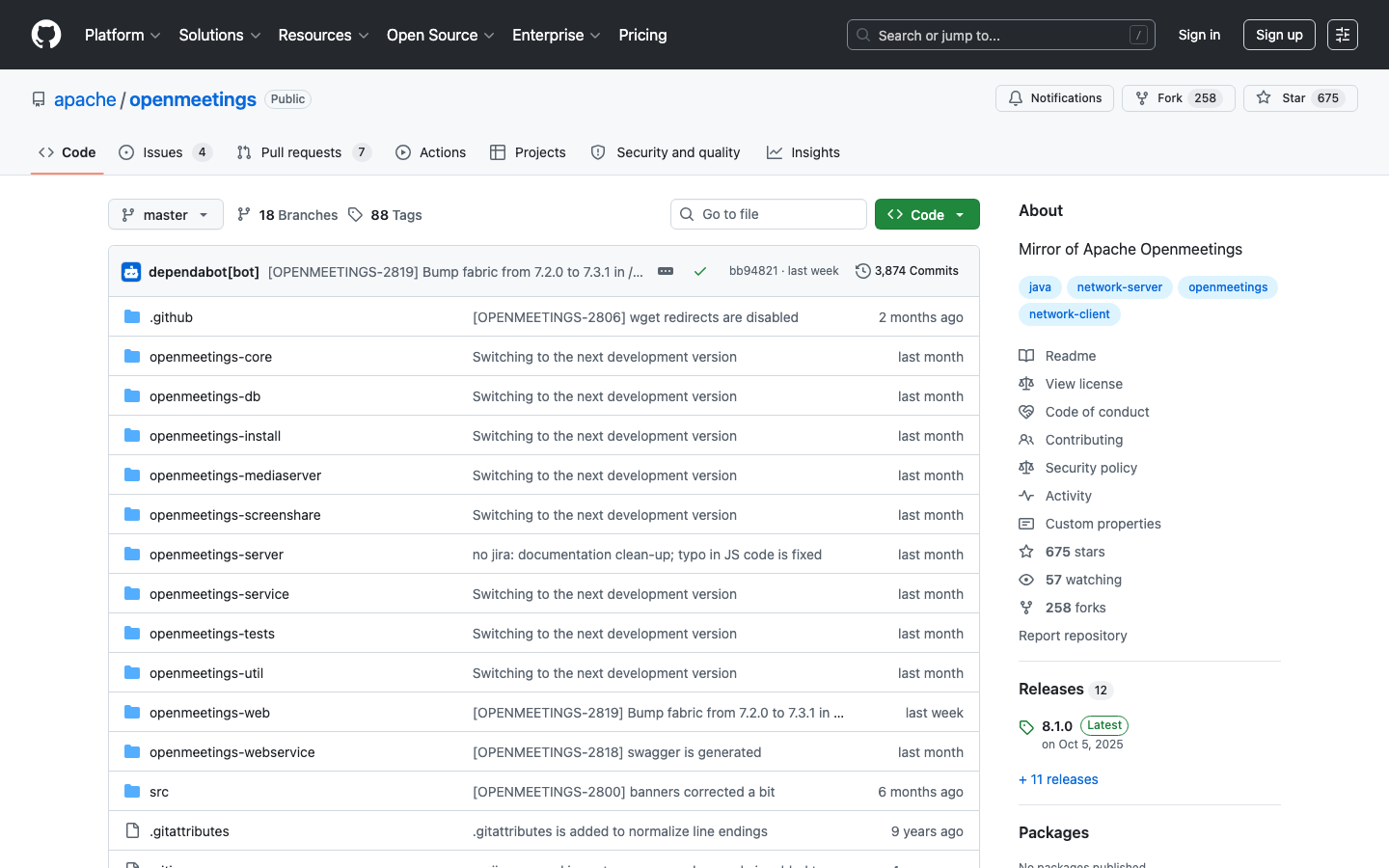Viewport: 1389px width, 868px height.
Task: Click the network-server topic tag
Action: tap(1119, 287)
